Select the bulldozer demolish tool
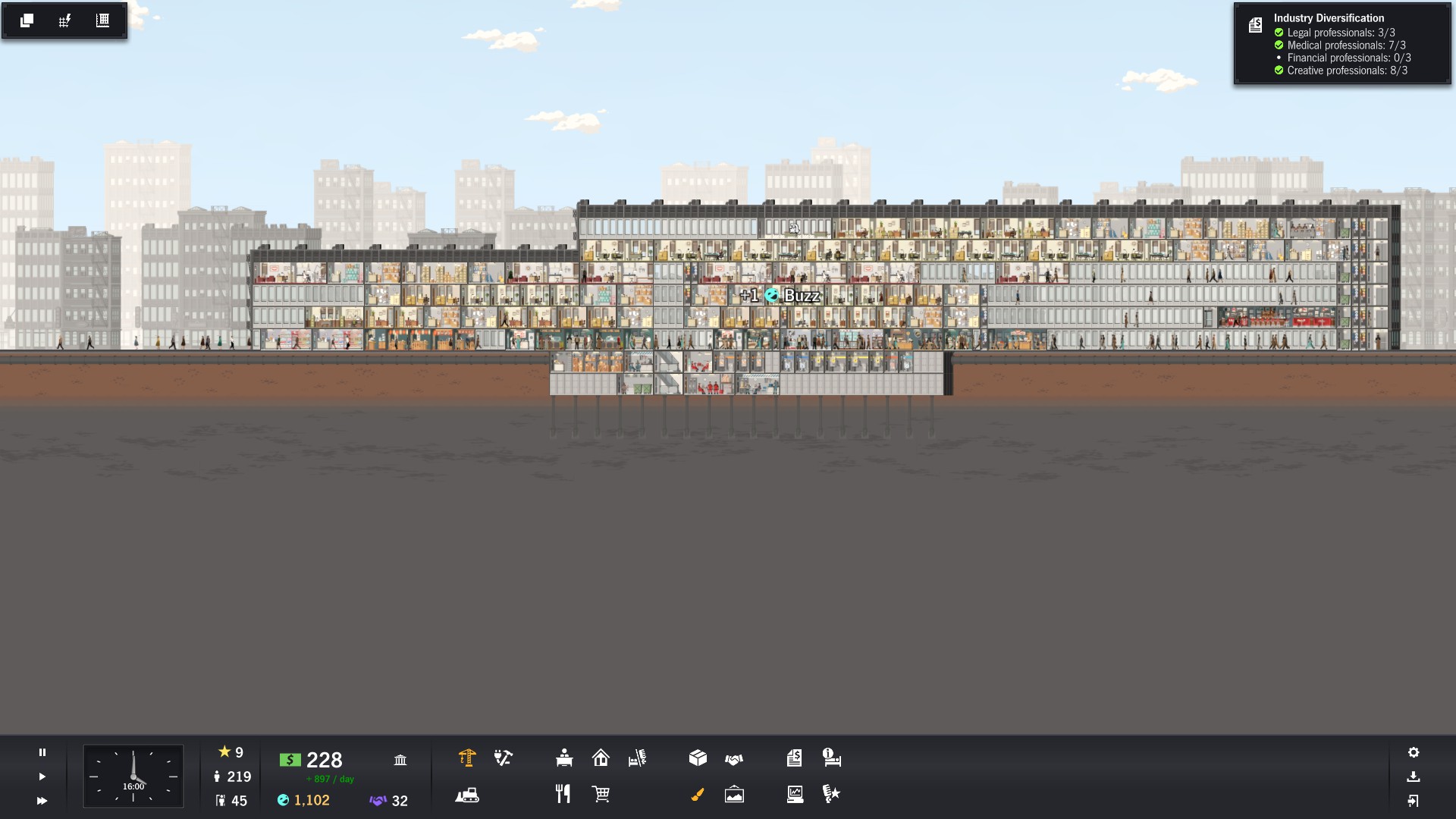Viewport: 1456px width, 819px height. pyautogui.click(x=467, y=795)
